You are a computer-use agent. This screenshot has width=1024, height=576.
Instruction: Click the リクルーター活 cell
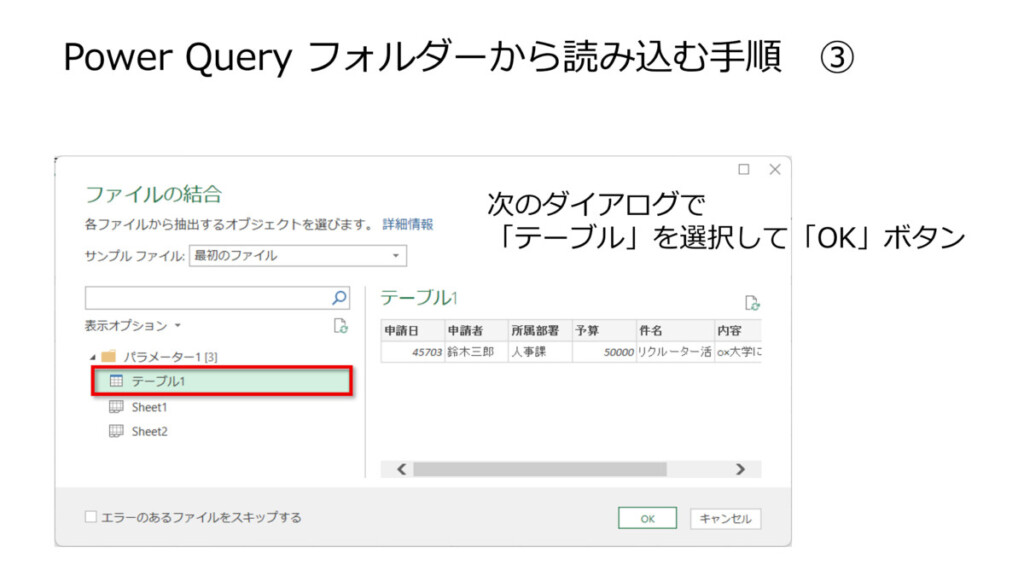(675, 352)
